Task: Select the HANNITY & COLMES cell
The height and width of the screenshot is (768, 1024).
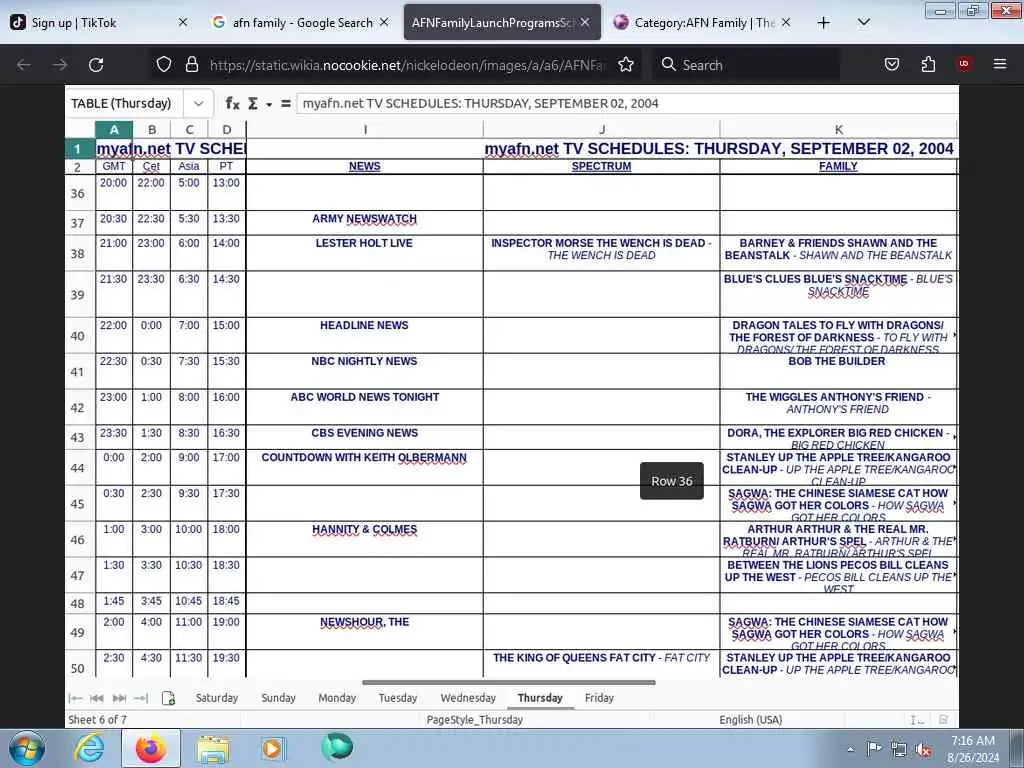Action: [364, 539]
